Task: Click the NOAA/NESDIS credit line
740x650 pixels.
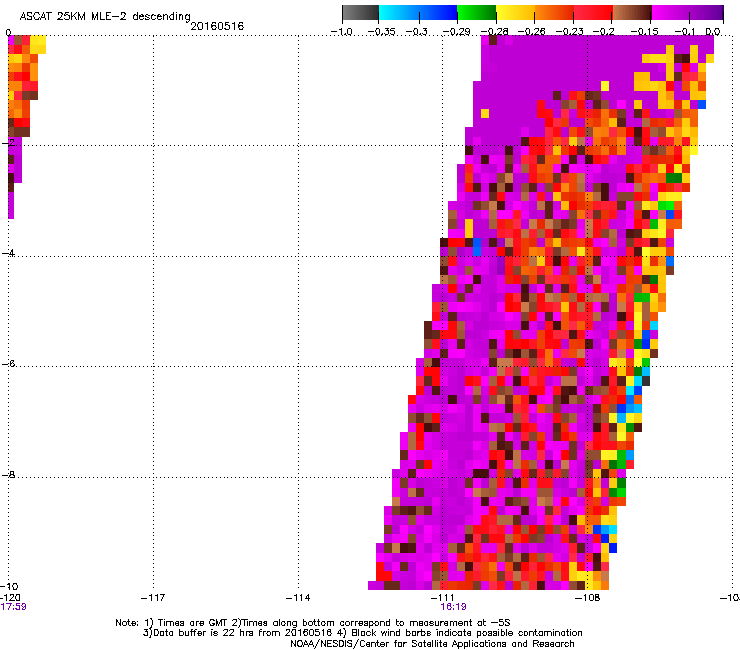Action: 432,644
